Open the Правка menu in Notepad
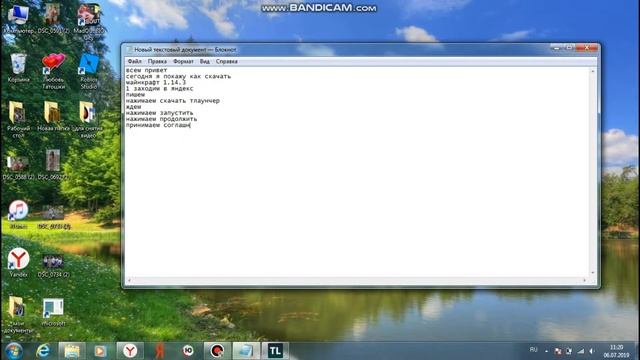The image size is (640, 360). [x=157, y=61]
